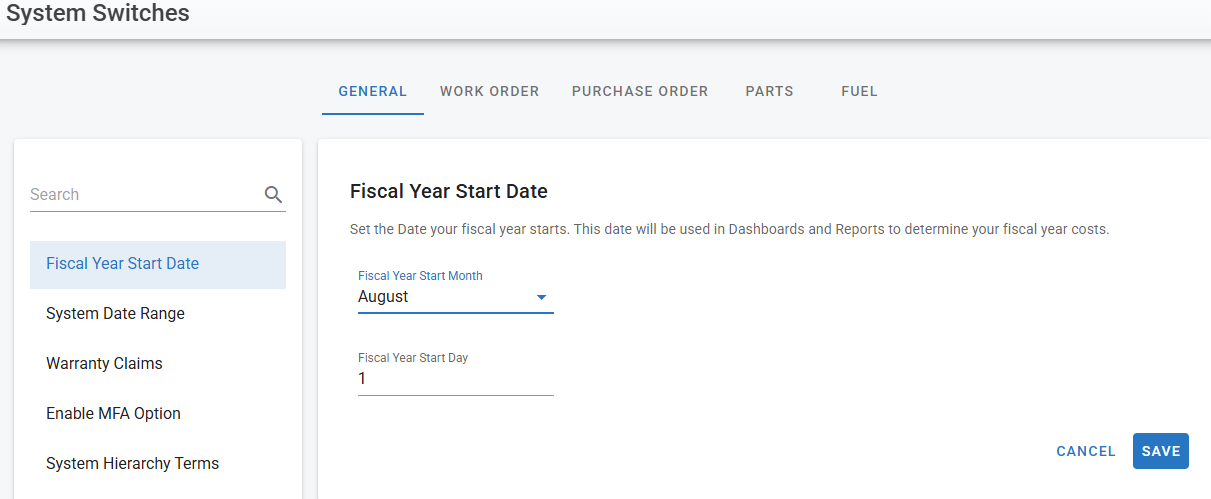Click the month dropdown arrow
This screenshot has width=1211, height=499.
(x=541, y=297)
